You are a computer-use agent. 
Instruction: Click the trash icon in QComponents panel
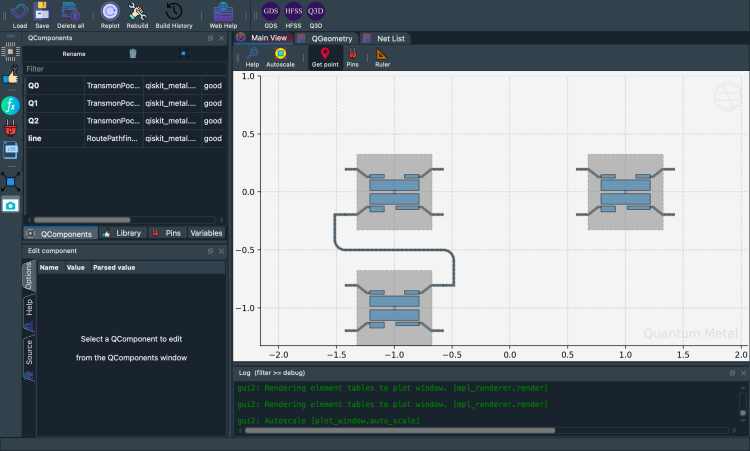pyautogui.click(x=133, y=54)
